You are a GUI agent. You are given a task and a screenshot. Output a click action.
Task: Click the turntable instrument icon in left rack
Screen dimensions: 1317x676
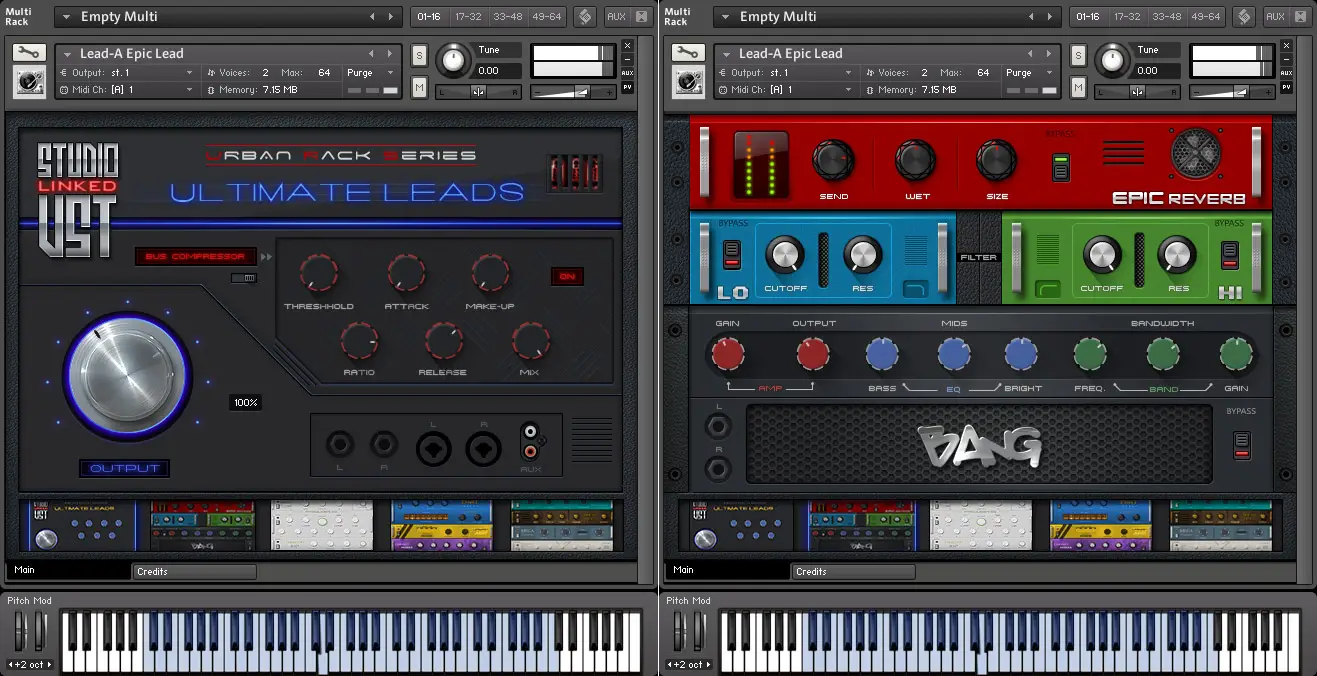click(27, 82)
